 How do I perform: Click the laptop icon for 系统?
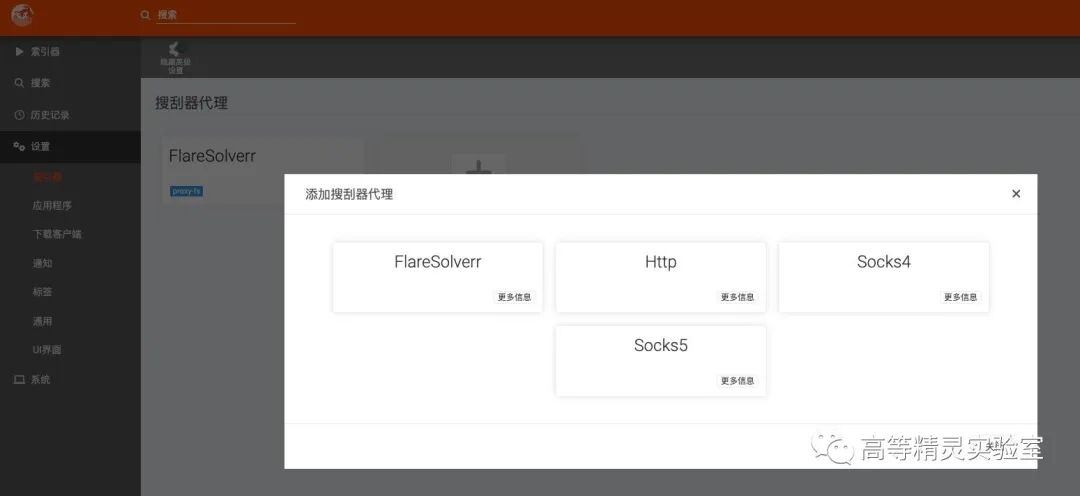(19, 380)
